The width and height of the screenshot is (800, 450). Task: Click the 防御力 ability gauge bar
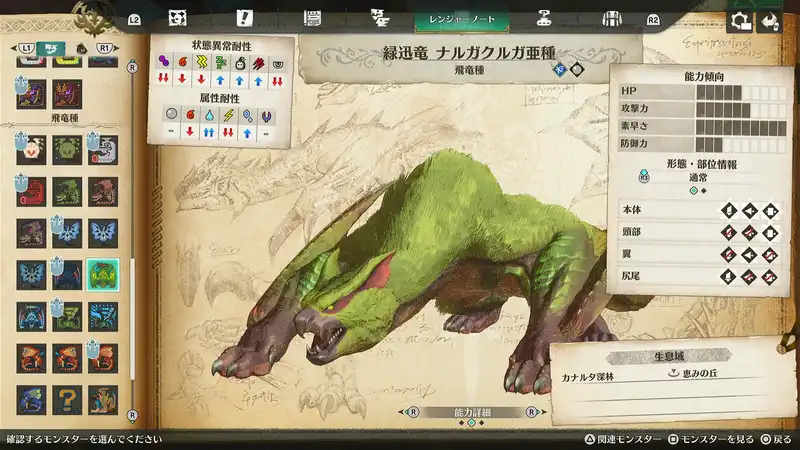click(741, 145)
